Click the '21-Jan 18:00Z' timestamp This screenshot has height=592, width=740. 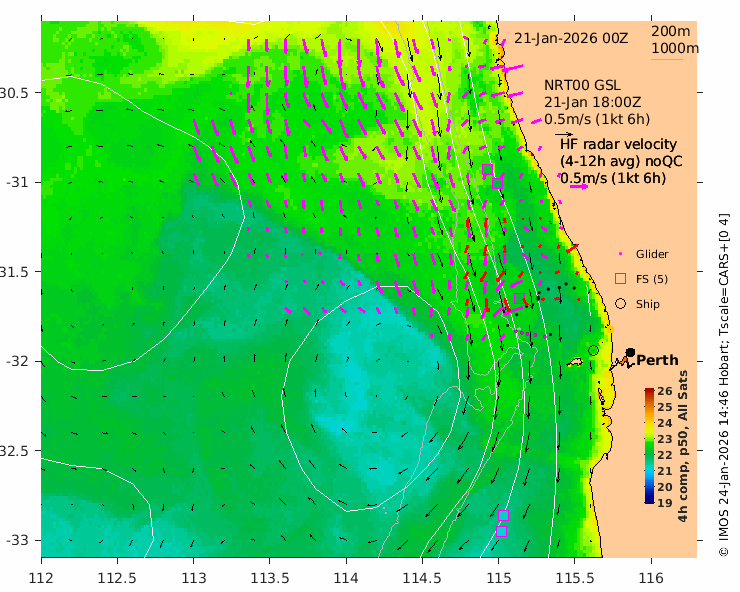[x=593, y=102]
